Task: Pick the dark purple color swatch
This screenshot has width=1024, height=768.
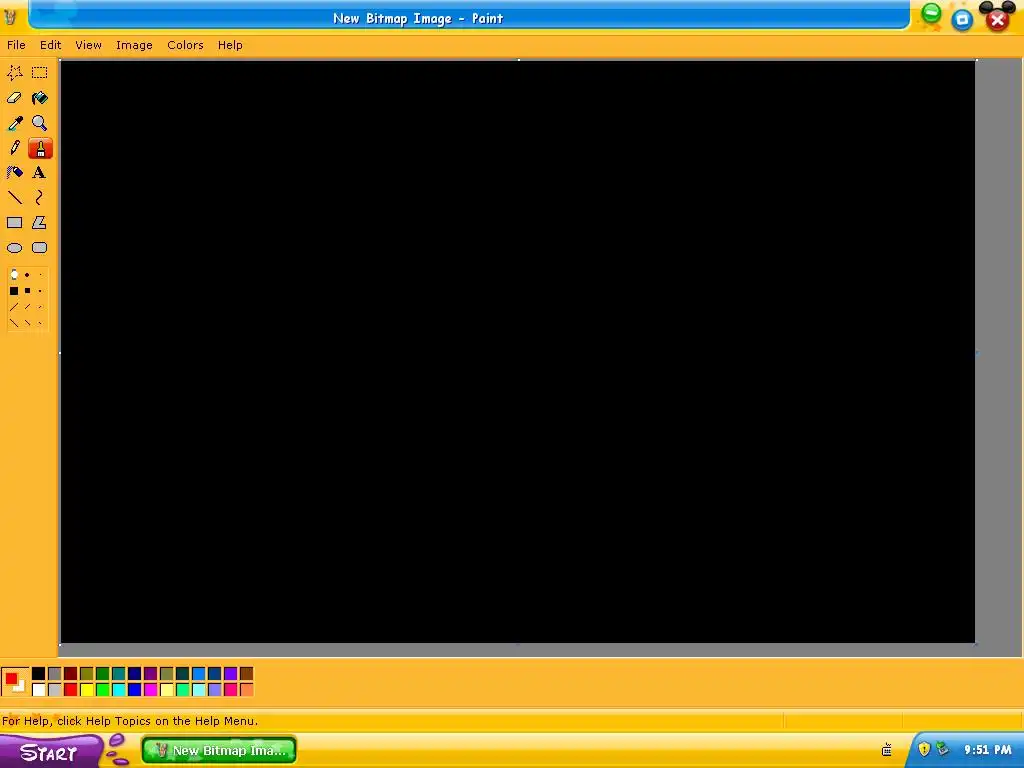Action: pyautogui.click(x=151, y=674)
